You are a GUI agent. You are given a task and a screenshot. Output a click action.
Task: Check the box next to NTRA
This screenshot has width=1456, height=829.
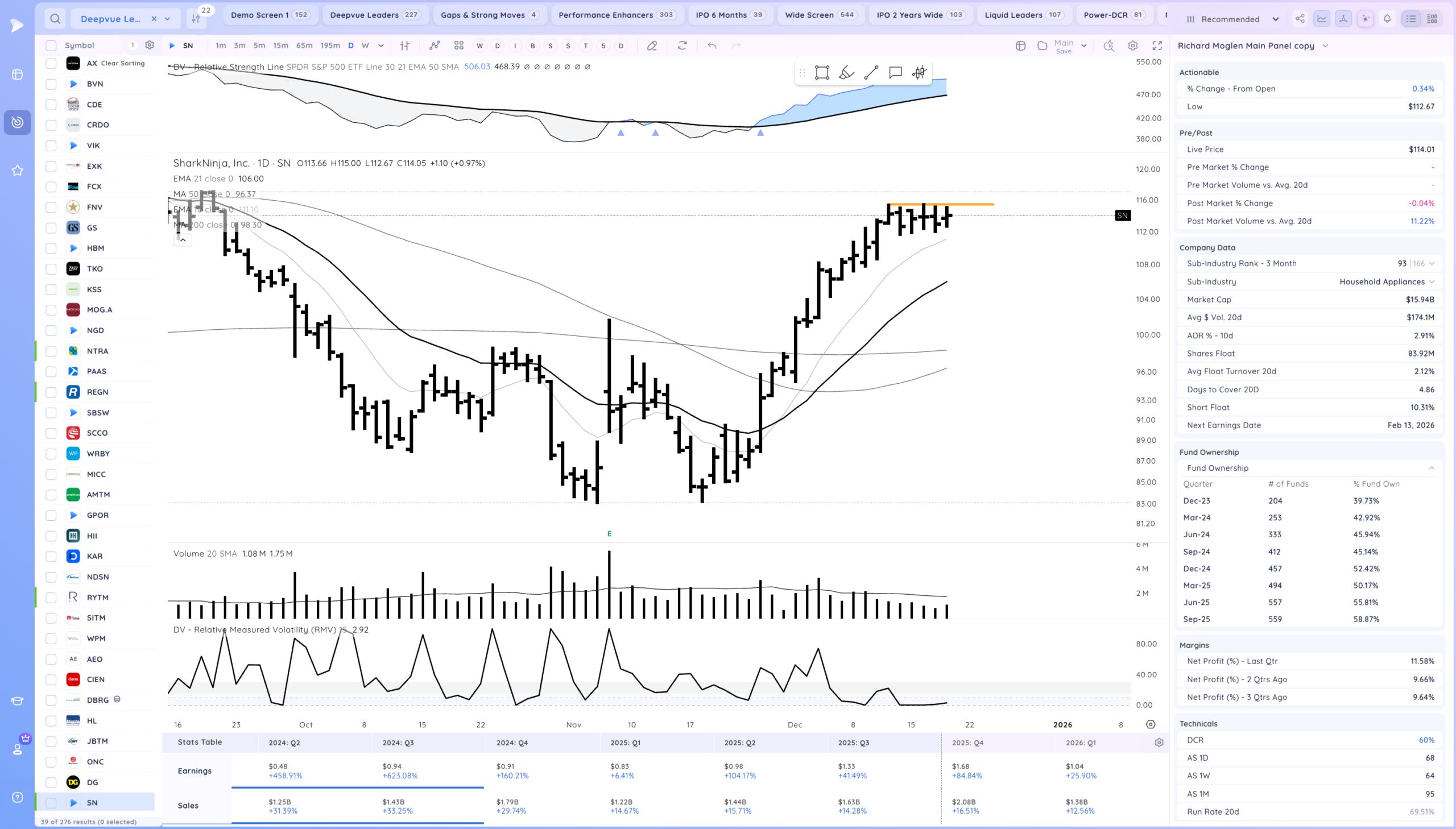(51, 351)
